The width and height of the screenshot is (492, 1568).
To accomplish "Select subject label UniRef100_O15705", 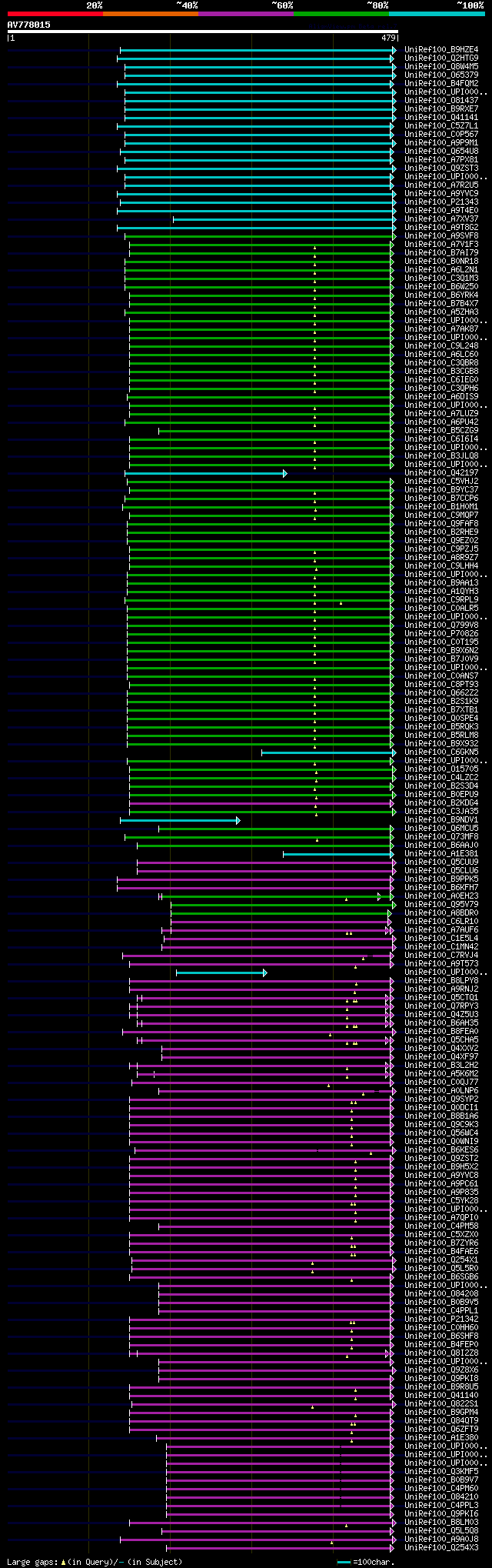I will [441, 769].
